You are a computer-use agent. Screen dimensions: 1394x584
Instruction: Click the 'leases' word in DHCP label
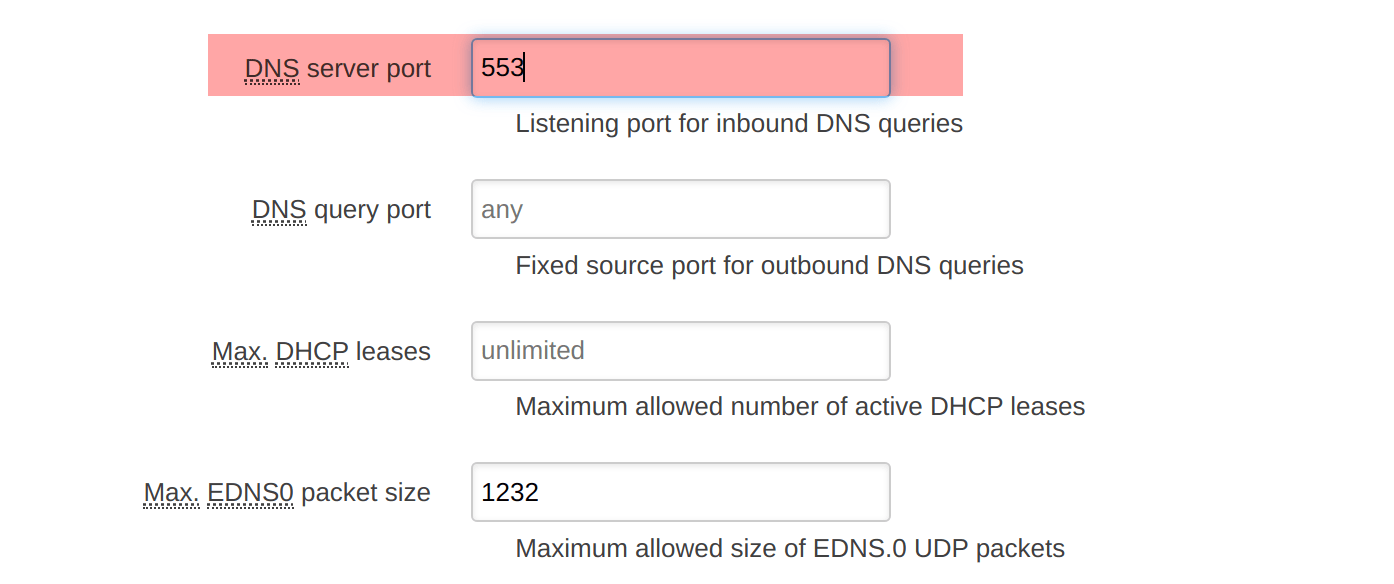pos(393,351)
